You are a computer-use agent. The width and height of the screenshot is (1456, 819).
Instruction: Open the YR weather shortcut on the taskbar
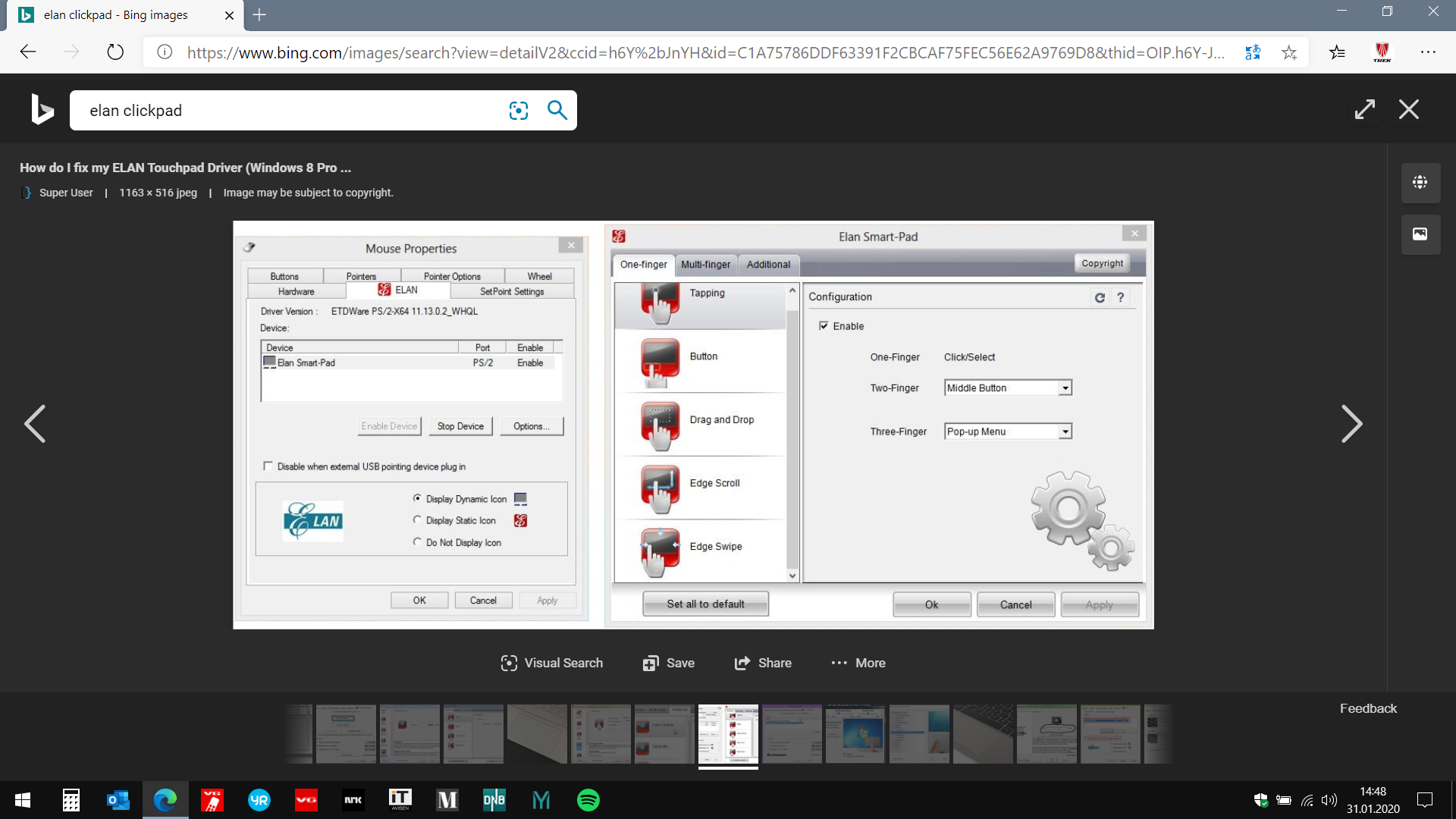click(259, 800)
